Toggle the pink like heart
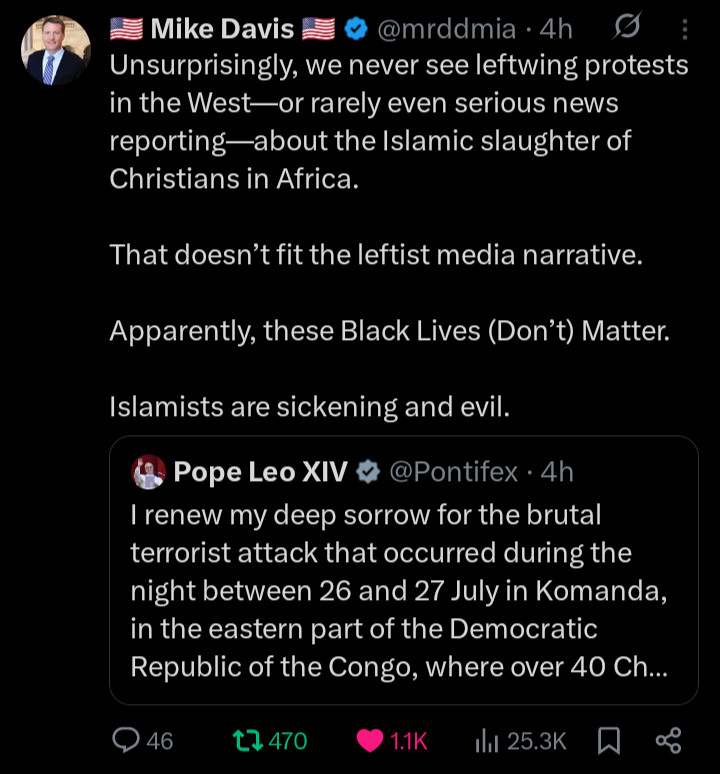Image resolution: width=720 pixels, height=774 pixels. [x=371, y=740]
